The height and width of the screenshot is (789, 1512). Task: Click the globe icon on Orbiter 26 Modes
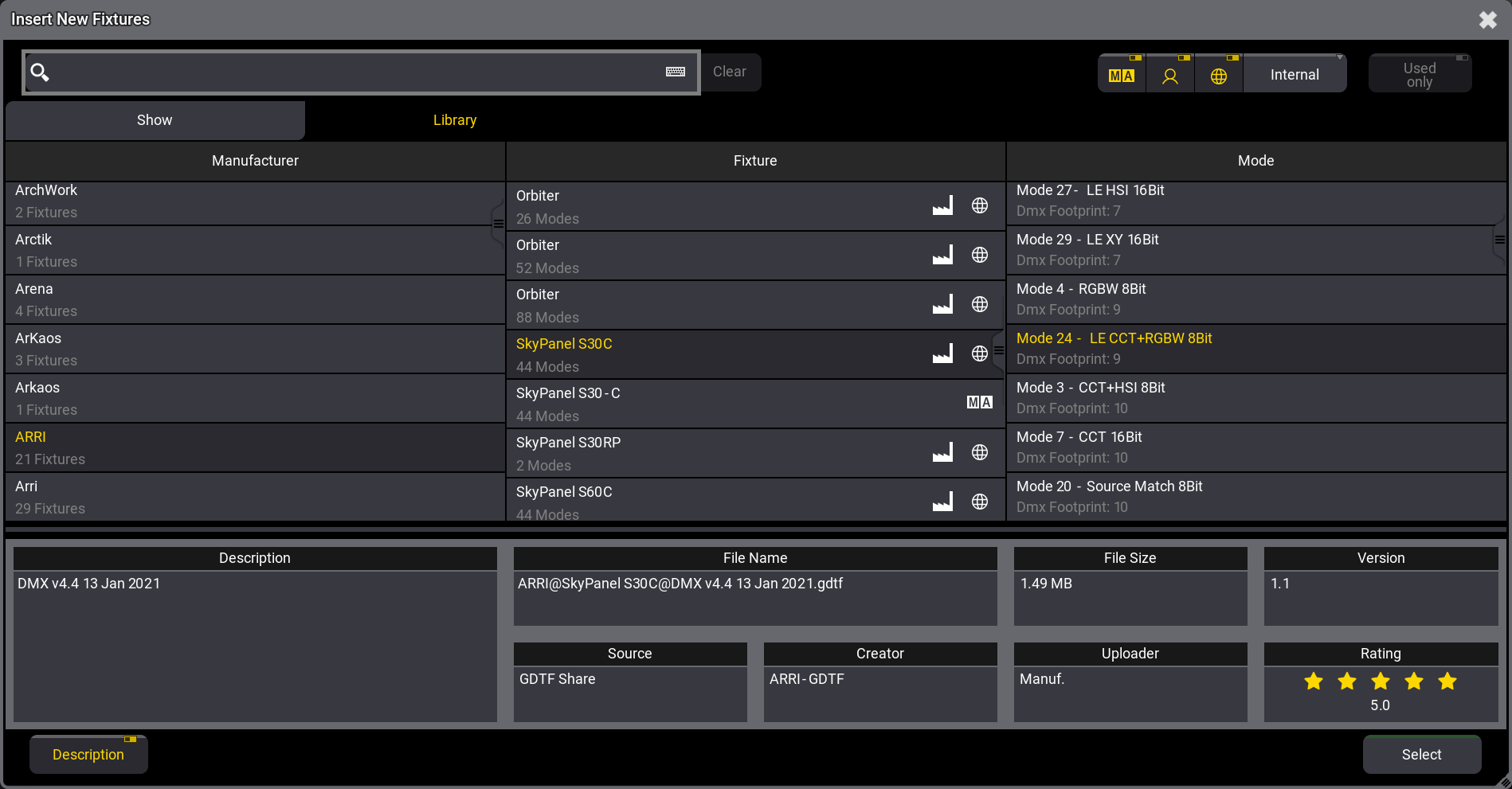[980, 205]
